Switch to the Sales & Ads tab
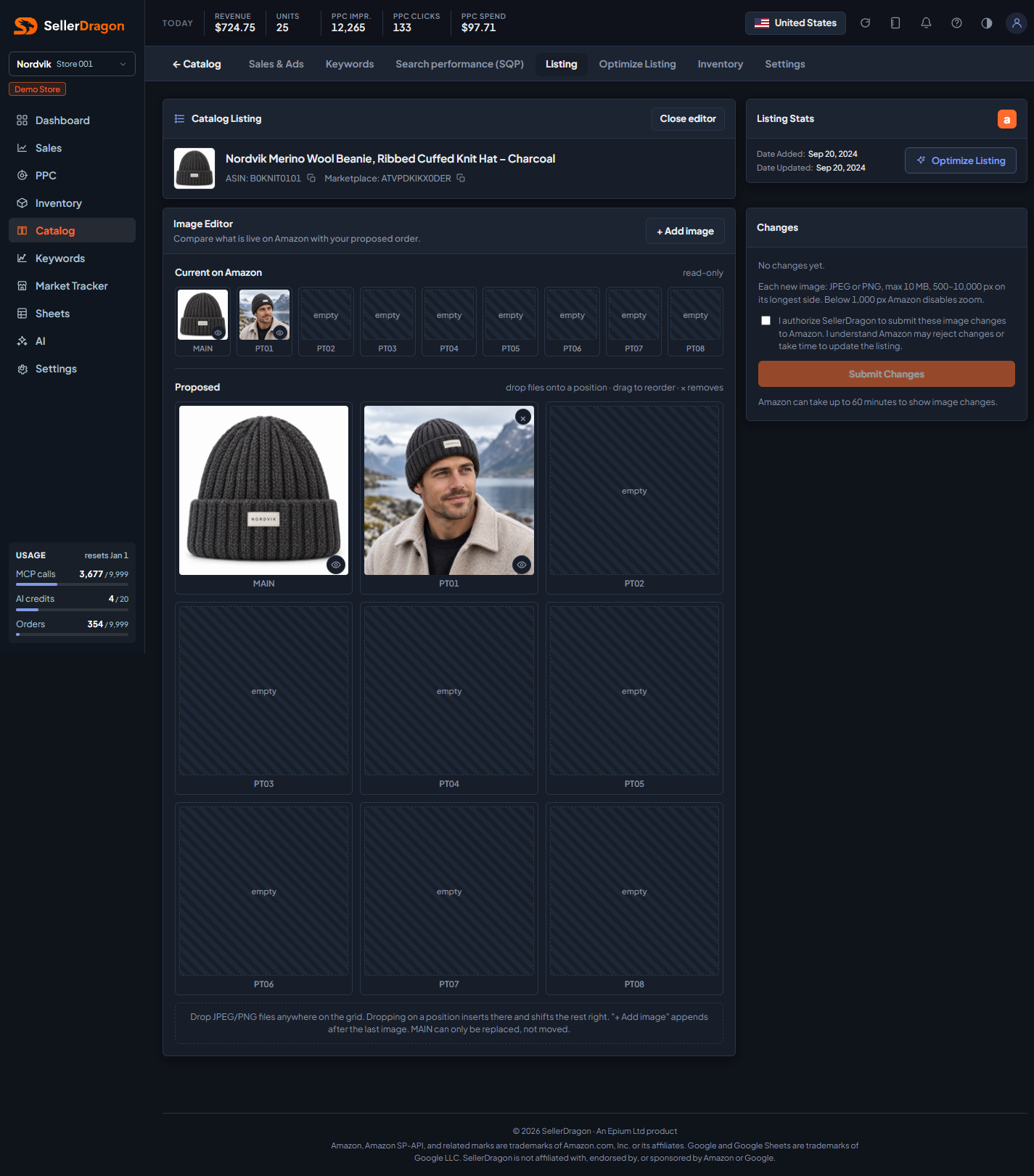 tap(276, 64)
